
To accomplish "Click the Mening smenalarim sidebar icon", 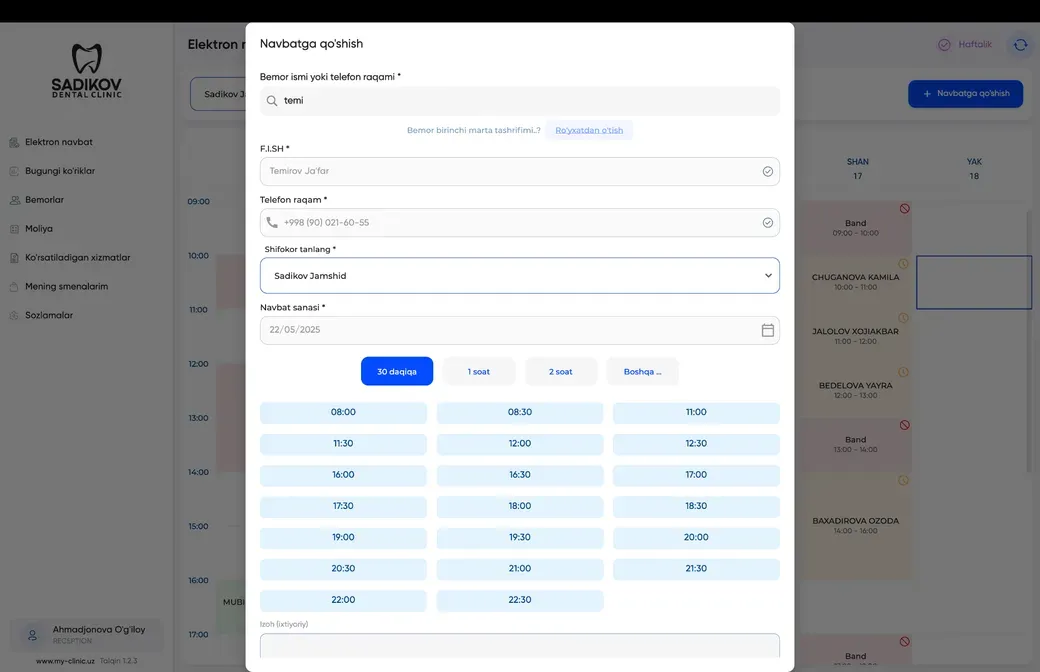I will click(14, 287).
